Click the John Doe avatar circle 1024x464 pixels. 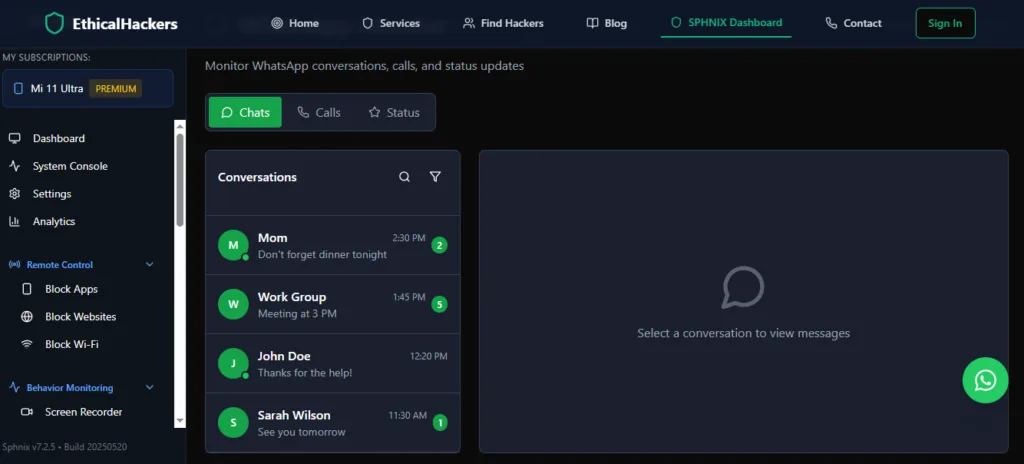click(x=233, y=363)
